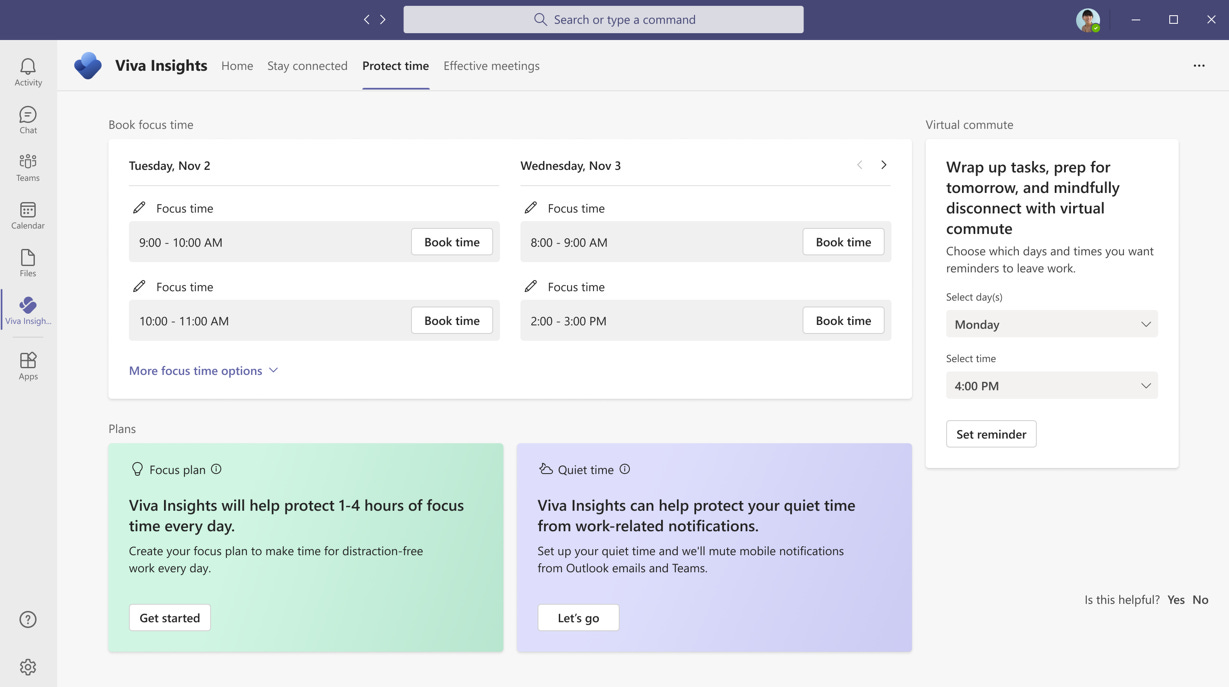Click the search or type a command bar
The width and height of the screenshot is (1229, 687).
pos(603,19)
